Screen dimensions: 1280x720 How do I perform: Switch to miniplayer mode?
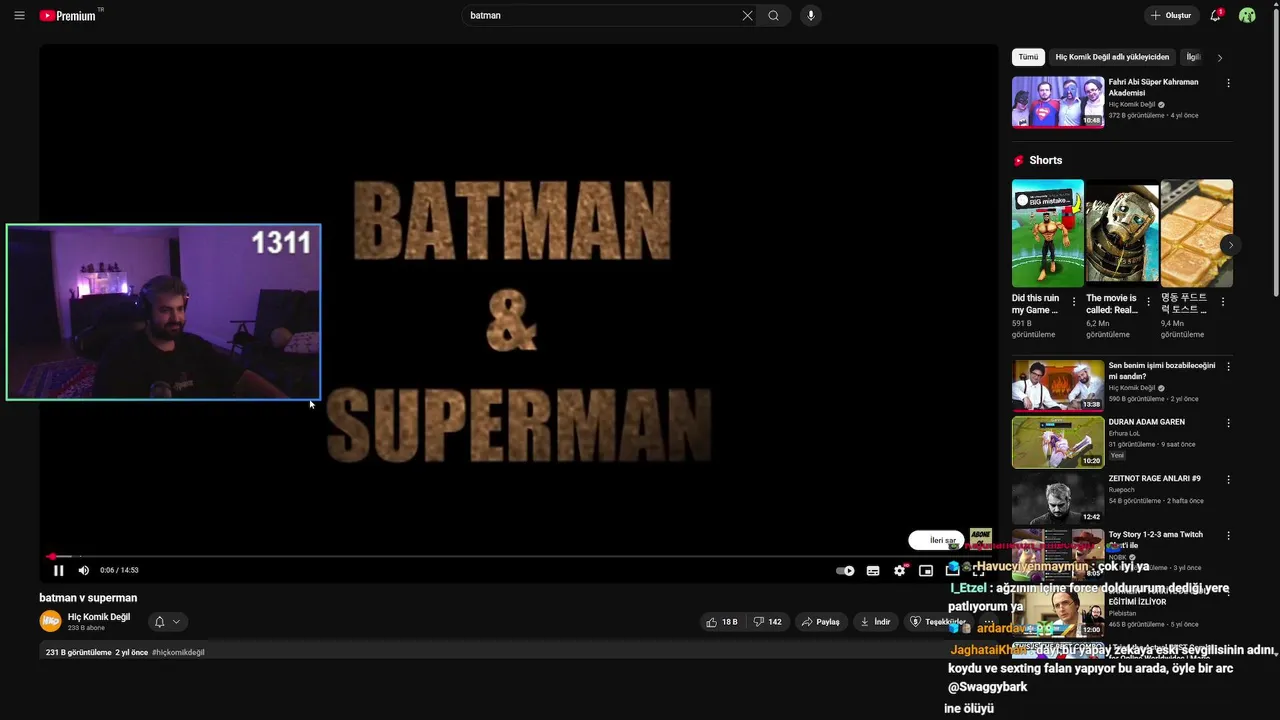[926, 570]
